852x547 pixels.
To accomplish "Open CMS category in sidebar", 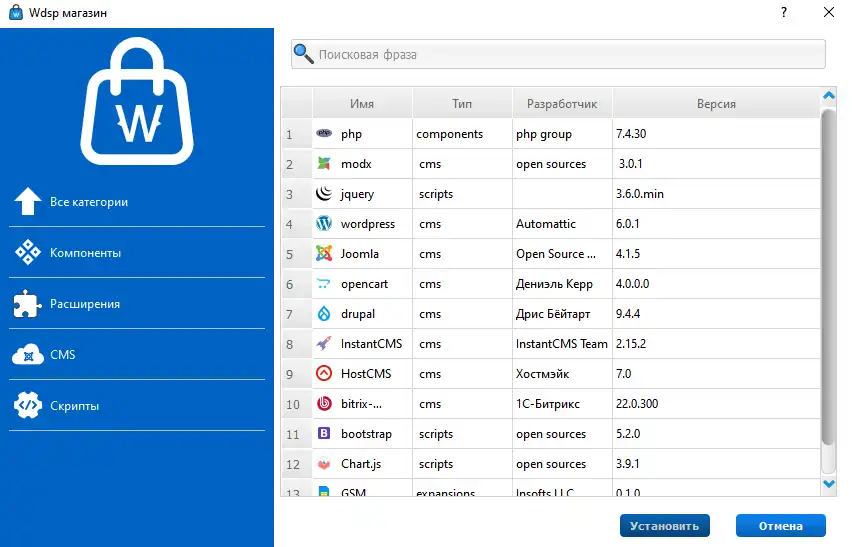I will 137,355.
